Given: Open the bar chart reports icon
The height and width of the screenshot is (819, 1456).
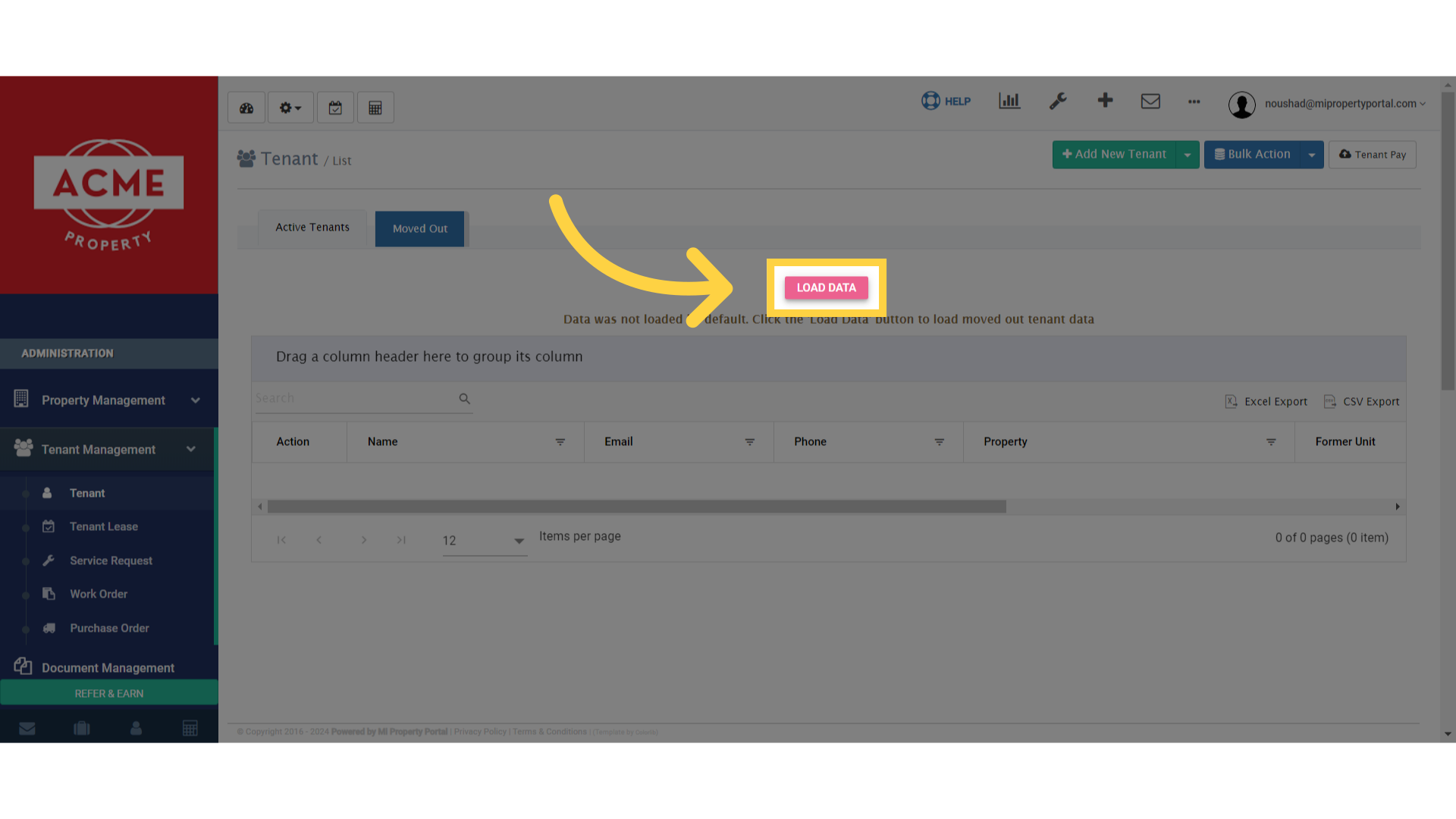Looking at the screenshot, I should (x=1009, y=101).
